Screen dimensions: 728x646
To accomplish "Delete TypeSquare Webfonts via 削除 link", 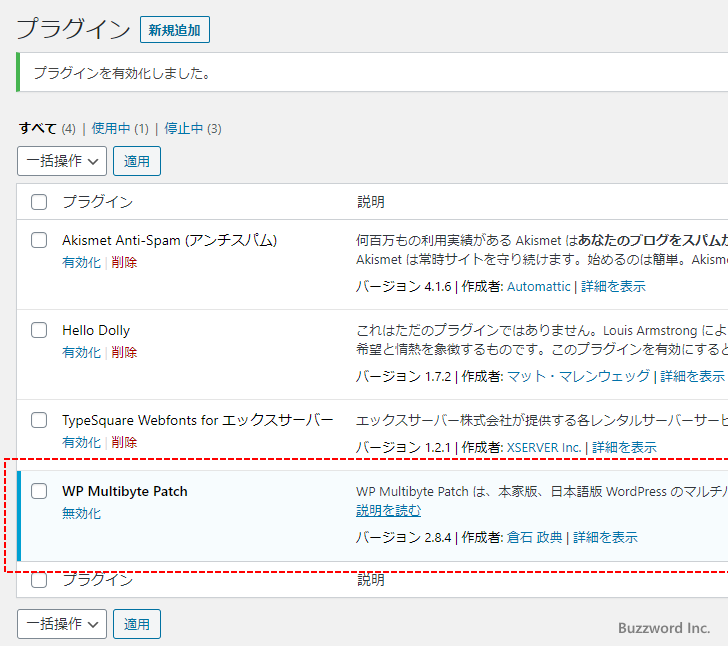I will pos(124,442).
